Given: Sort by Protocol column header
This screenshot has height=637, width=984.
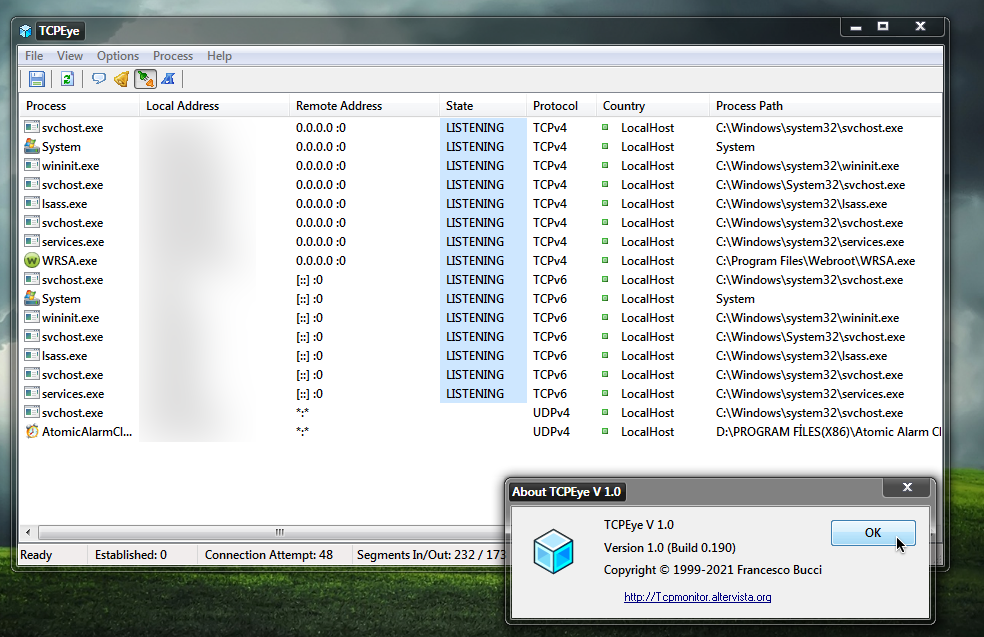Looking at the screenshot, I should [561, 105].
